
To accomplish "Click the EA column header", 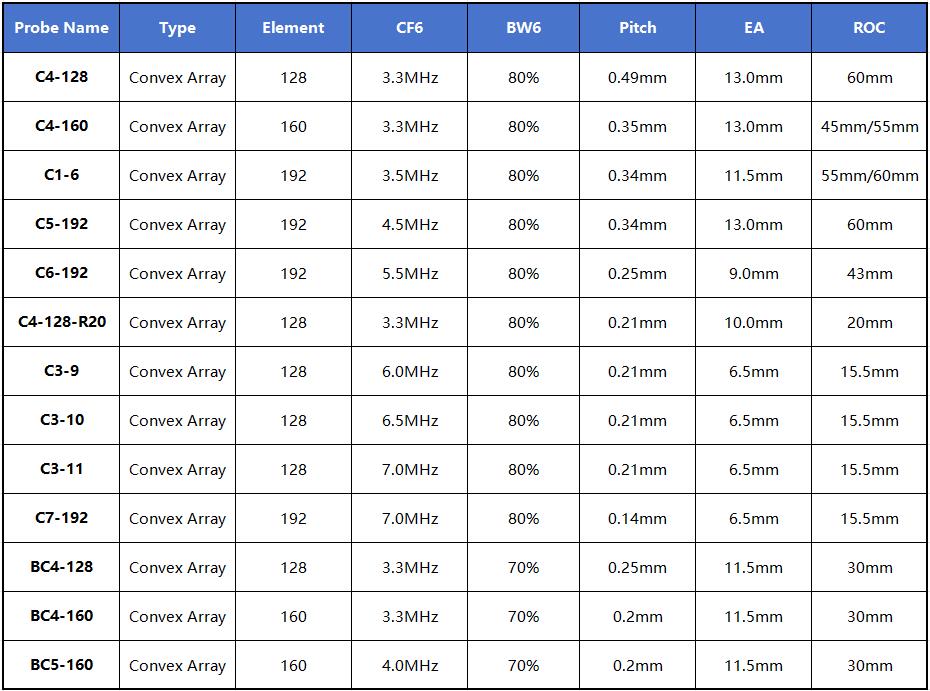I will click(753, 28).
